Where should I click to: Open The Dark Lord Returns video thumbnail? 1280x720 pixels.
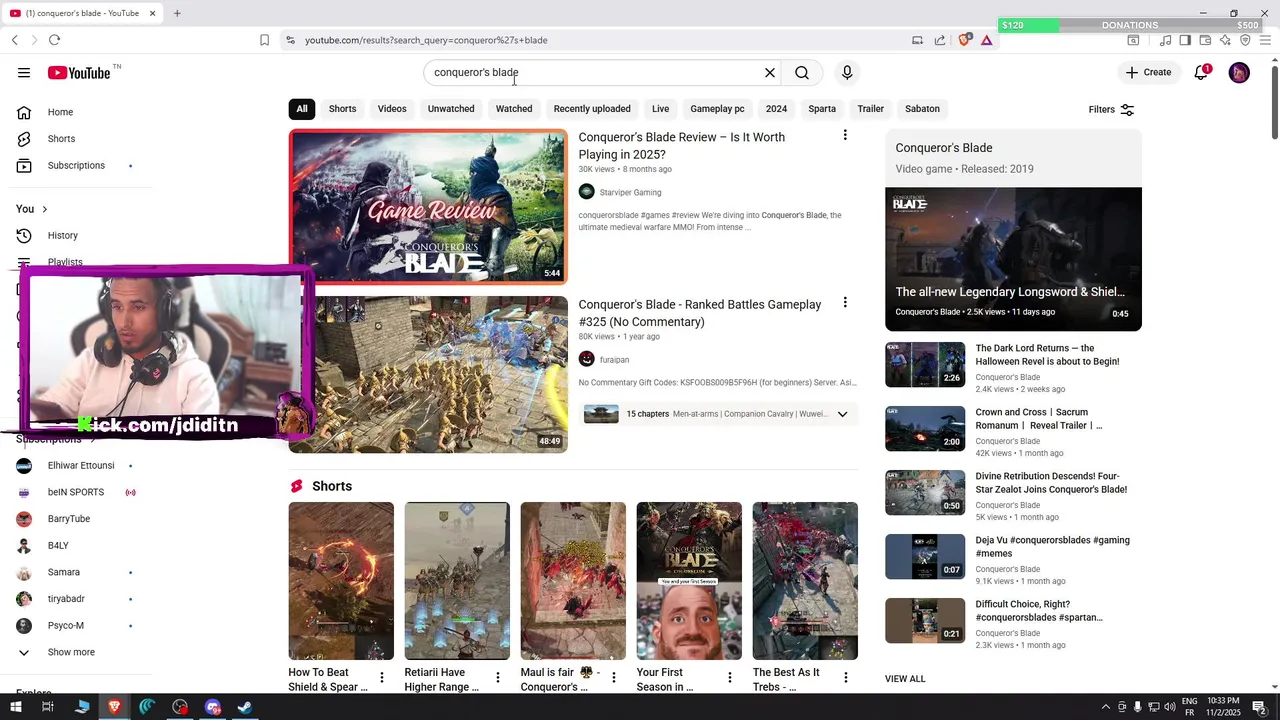[925, 365]
